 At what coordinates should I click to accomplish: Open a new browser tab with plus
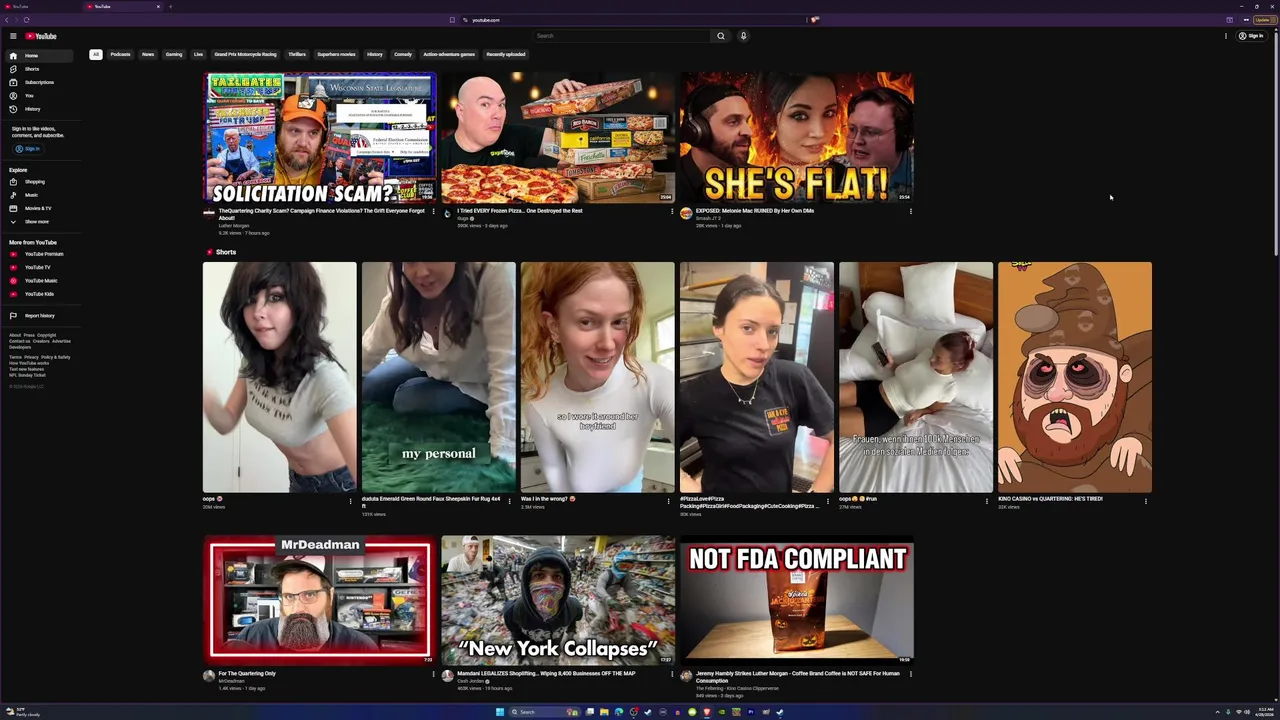tap(170, 6)
